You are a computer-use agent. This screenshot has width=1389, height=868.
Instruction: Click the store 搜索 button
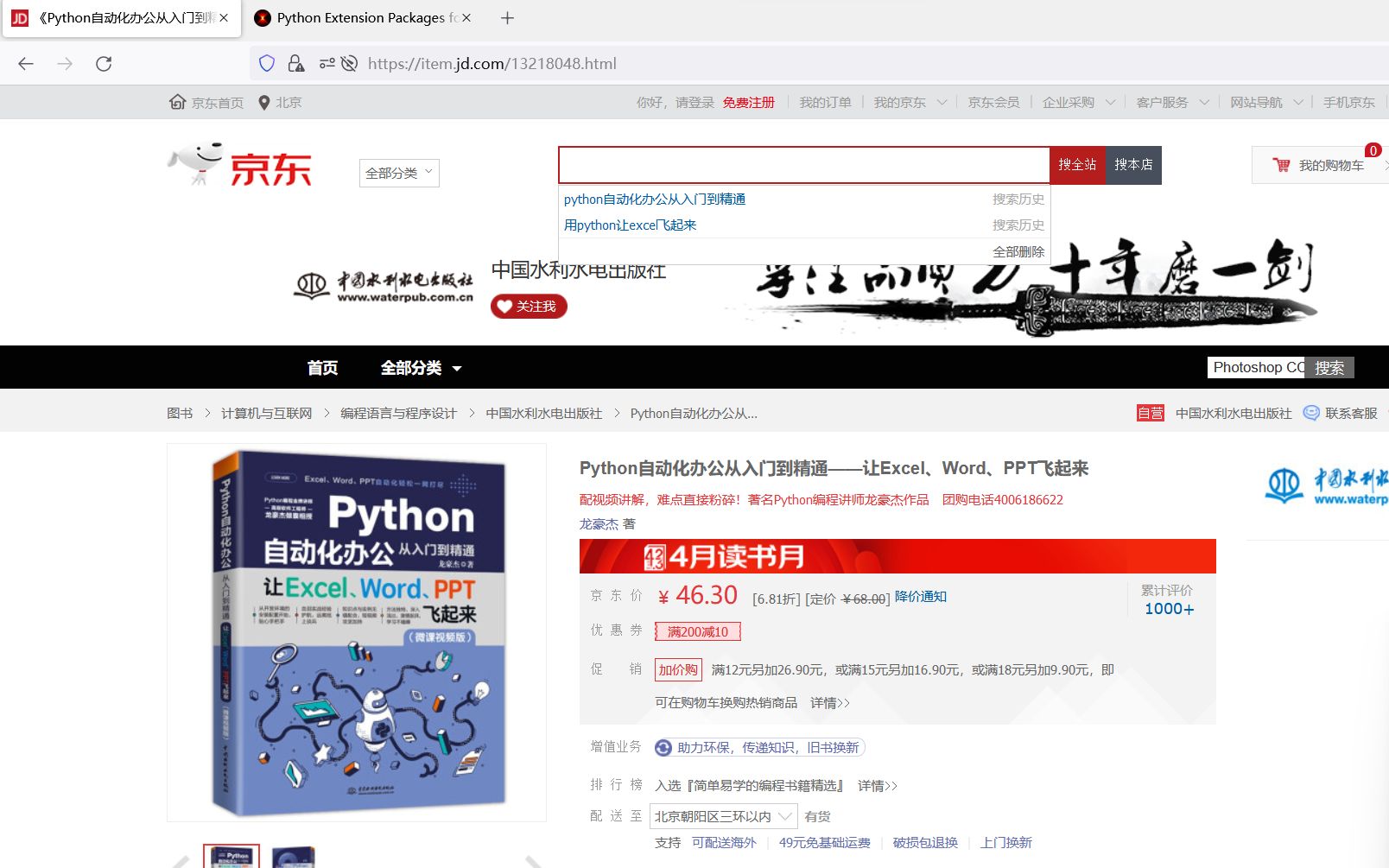click(1329, 367)
